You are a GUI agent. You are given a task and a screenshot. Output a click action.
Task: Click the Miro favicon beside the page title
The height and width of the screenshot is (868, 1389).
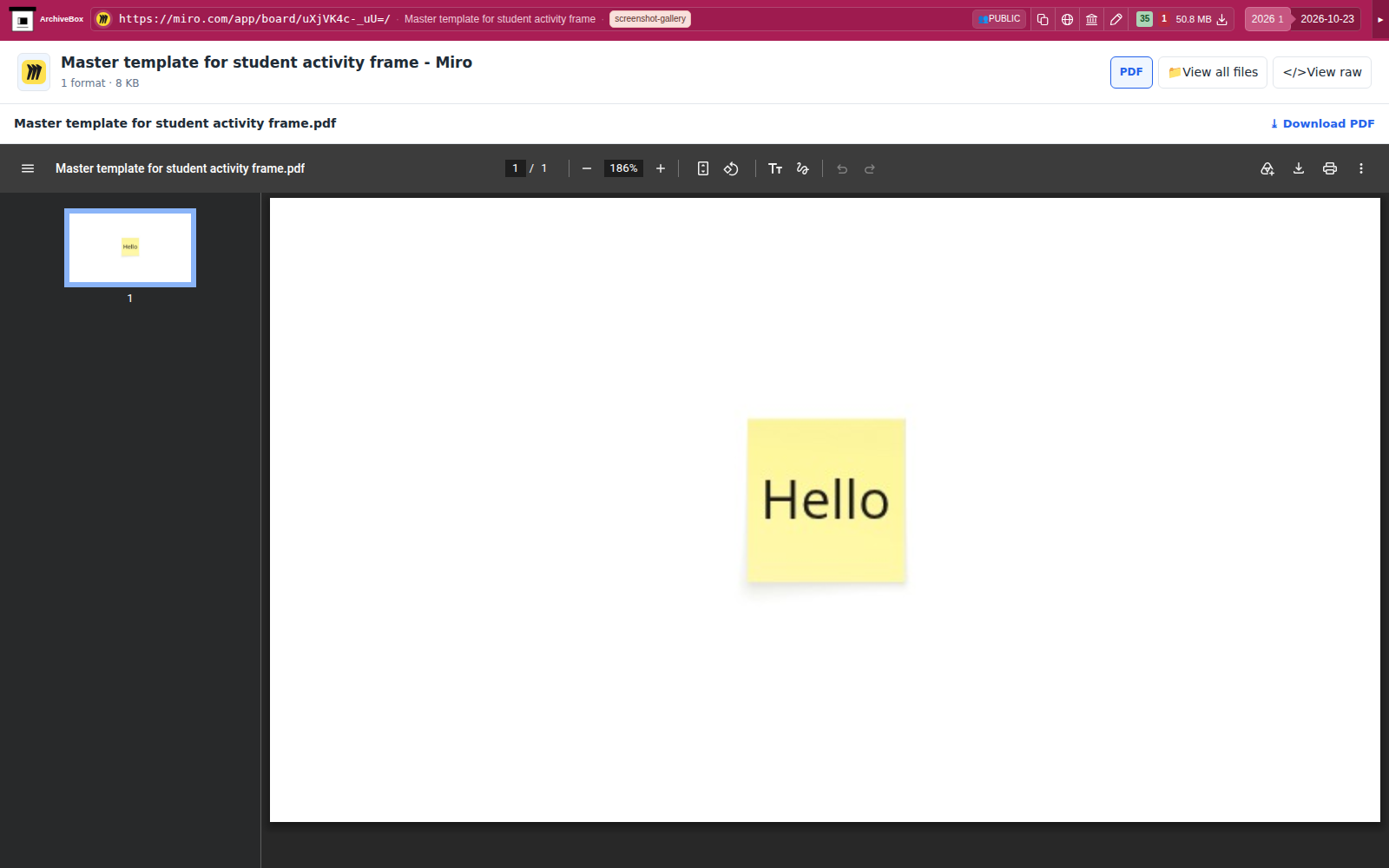click(x=34, y=72)
